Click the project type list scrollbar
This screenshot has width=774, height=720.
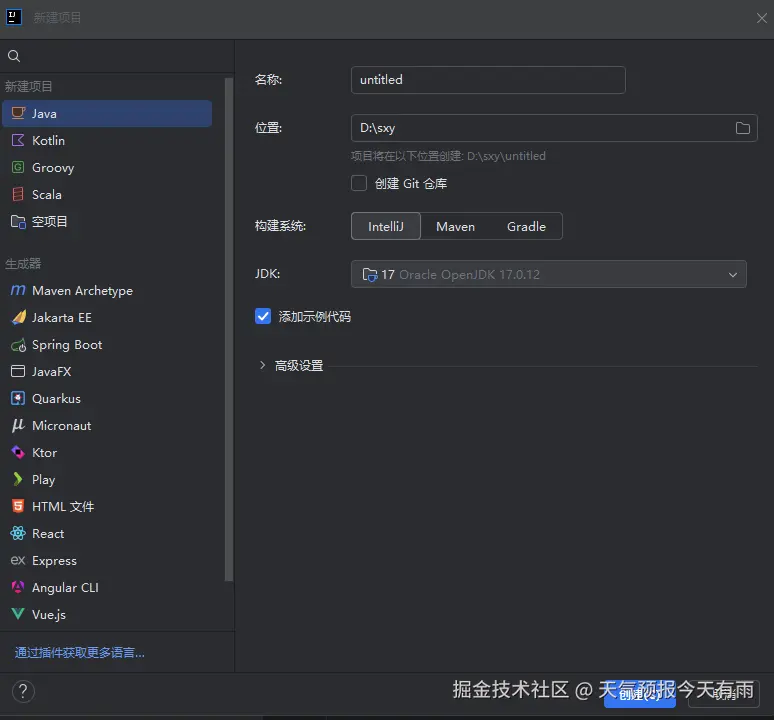229,330
